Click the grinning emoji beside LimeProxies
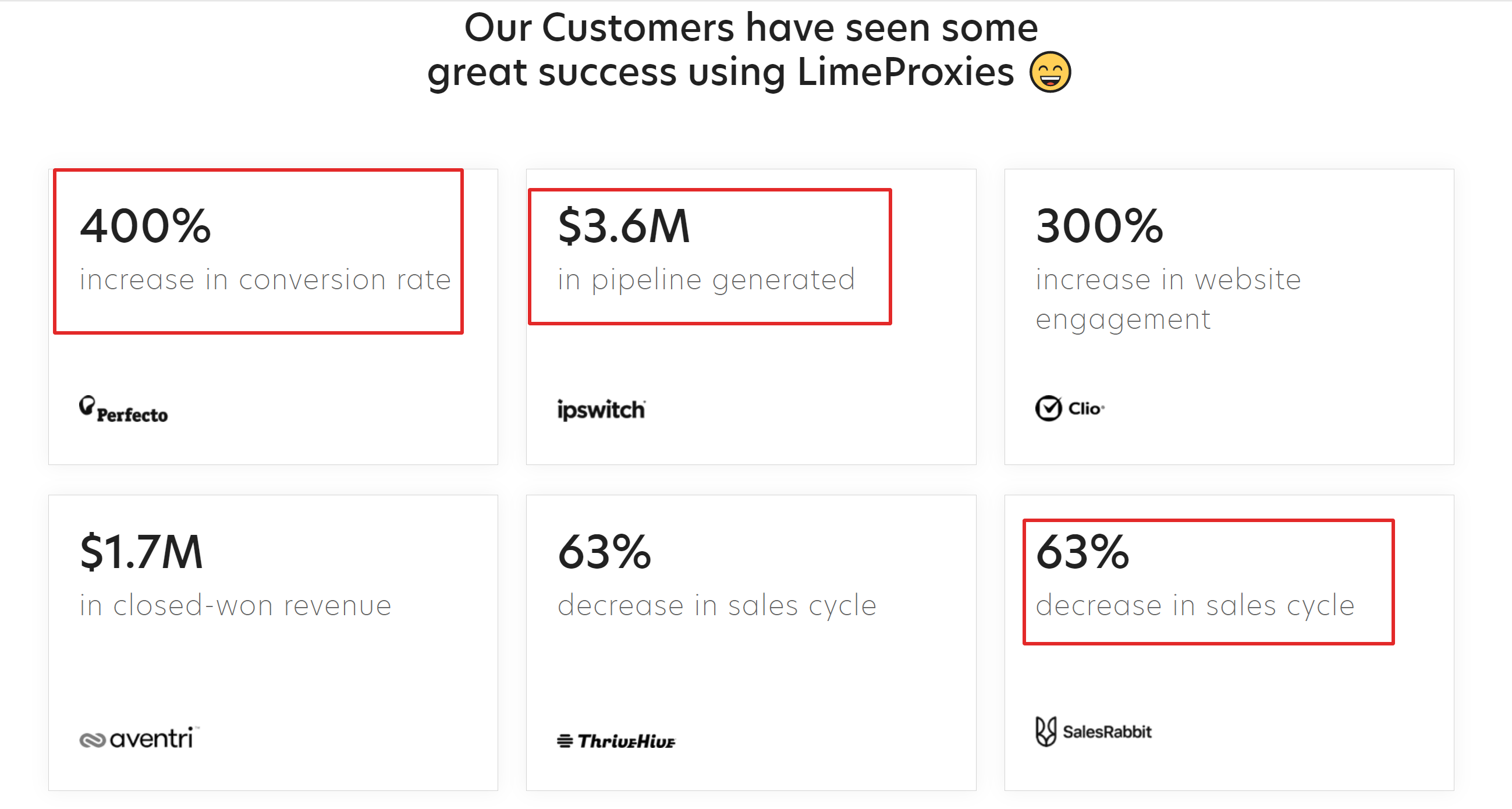The height and width of the screenshot is (809, 1512). click(1050, 72)
